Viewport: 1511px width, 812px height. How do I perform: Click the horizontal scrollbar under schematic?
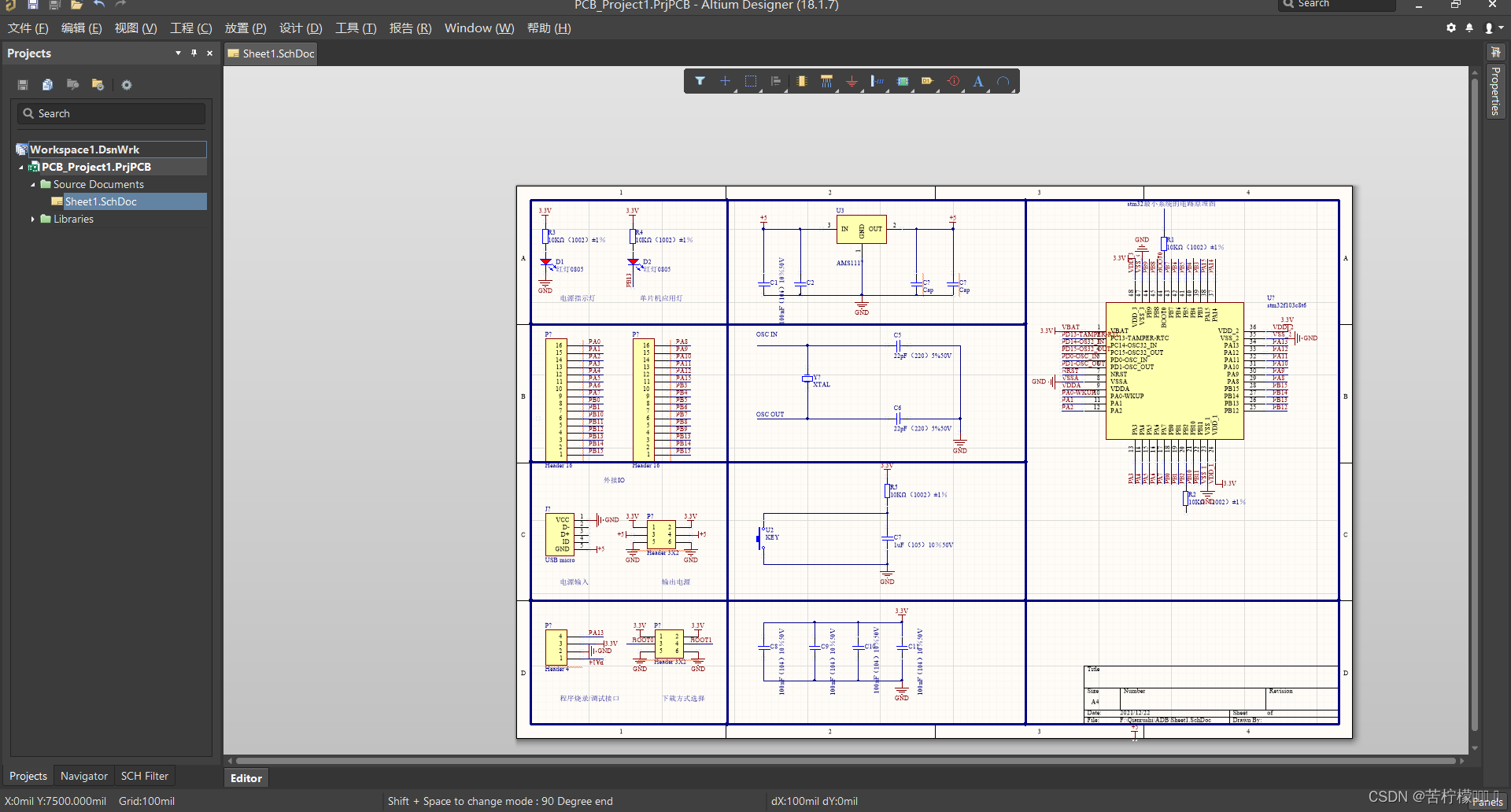coord(846,761)
